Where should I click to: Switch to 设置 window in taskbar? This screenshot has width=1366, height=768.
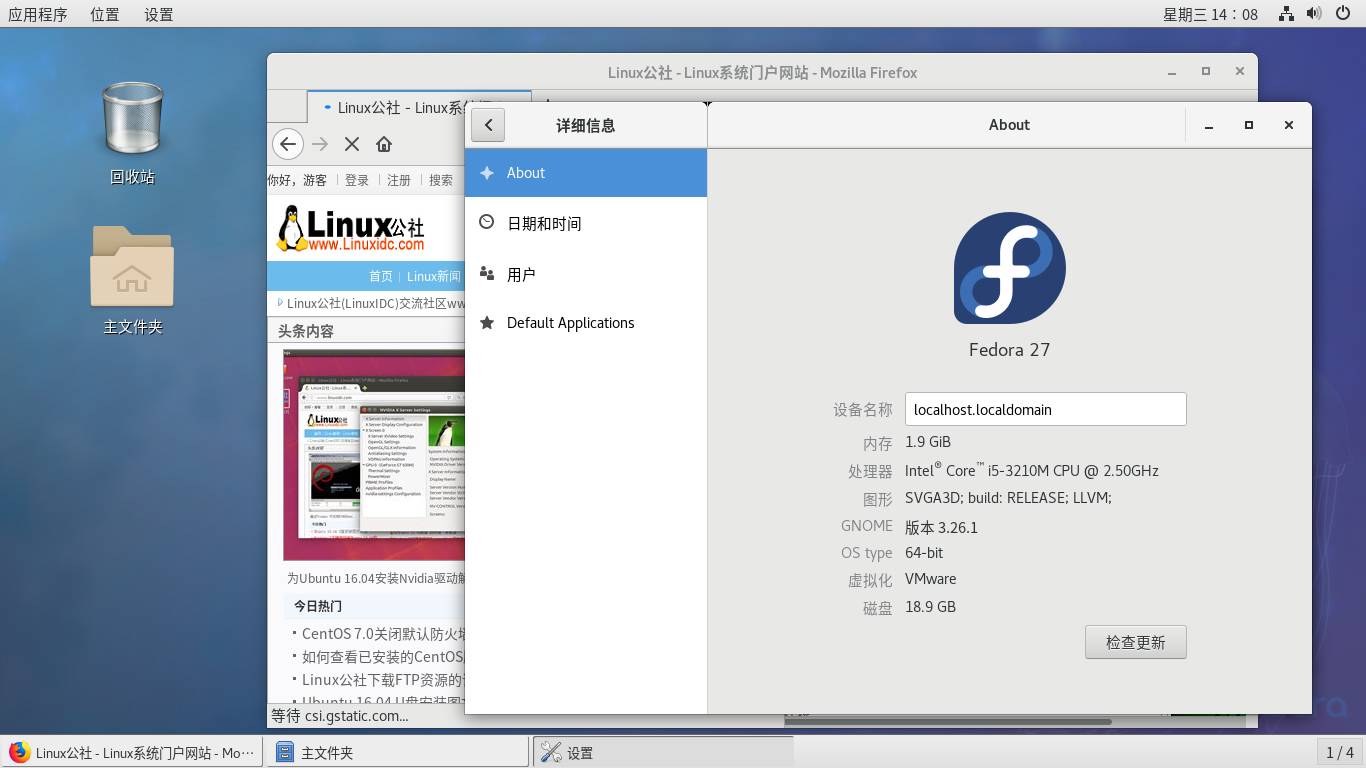(664, 753)
